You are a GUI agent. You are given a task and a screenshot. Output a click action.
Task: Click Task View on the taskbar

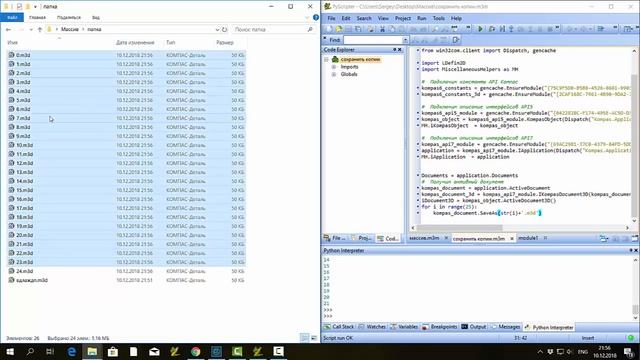pos(50,351)
